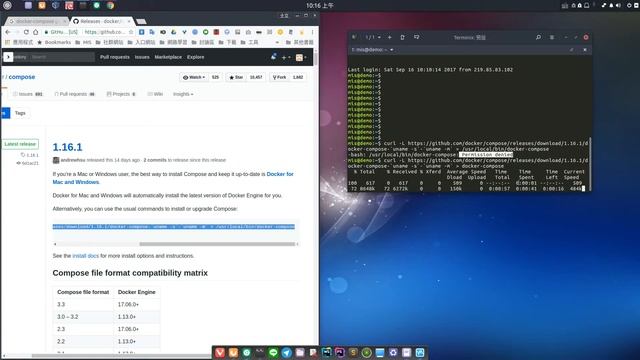Open the Wiki tab
The width and height of the screenshot is (640, 360).
pos(155,94)
